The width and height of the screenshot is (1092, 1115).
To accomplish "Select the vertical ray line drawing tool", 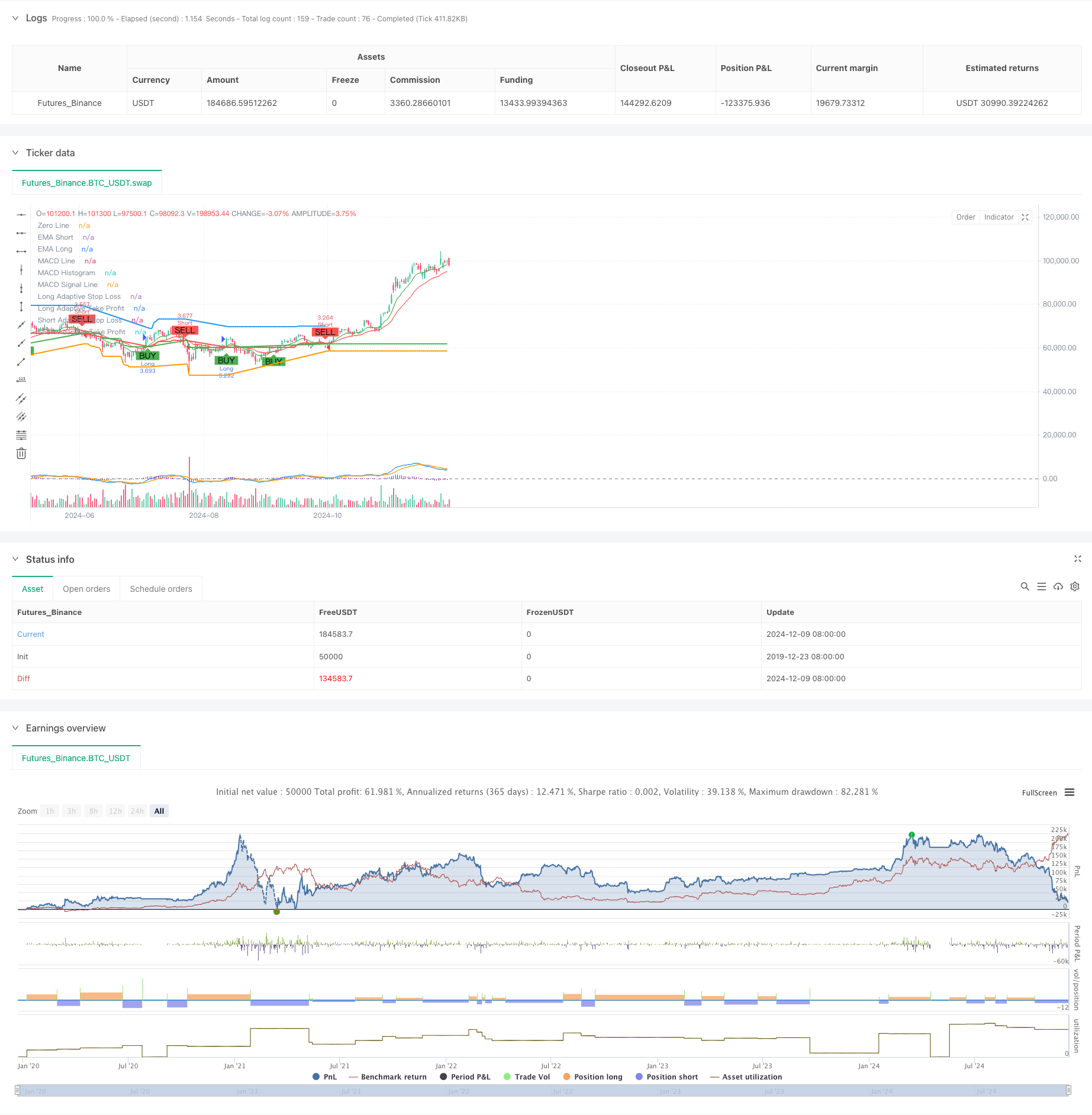I will click(x=21, y=288).
